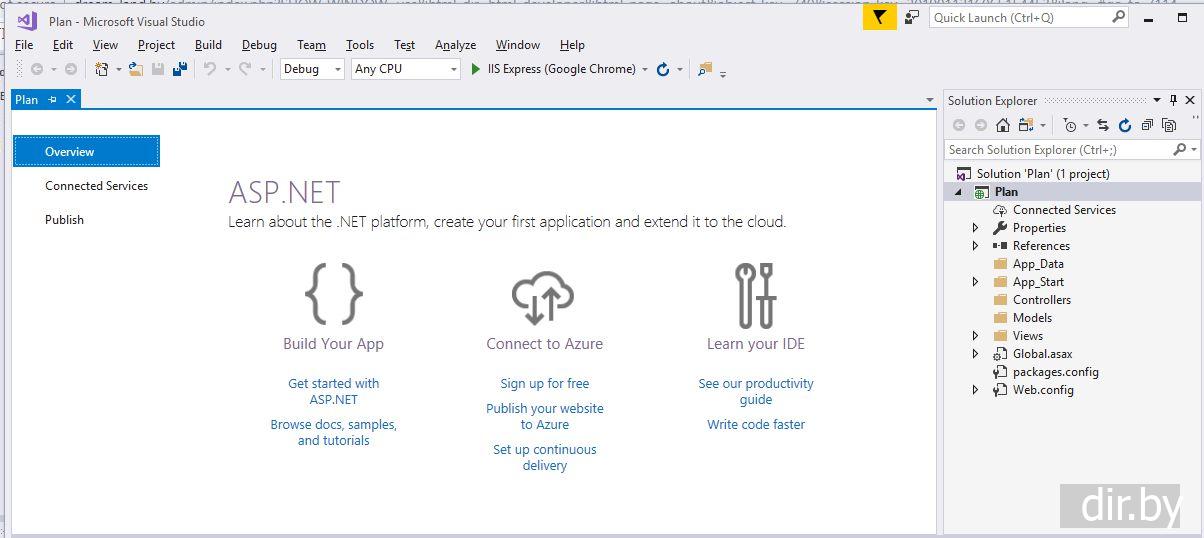
Task: Click the Save All toolbar icon
Action: coord(180,69)
